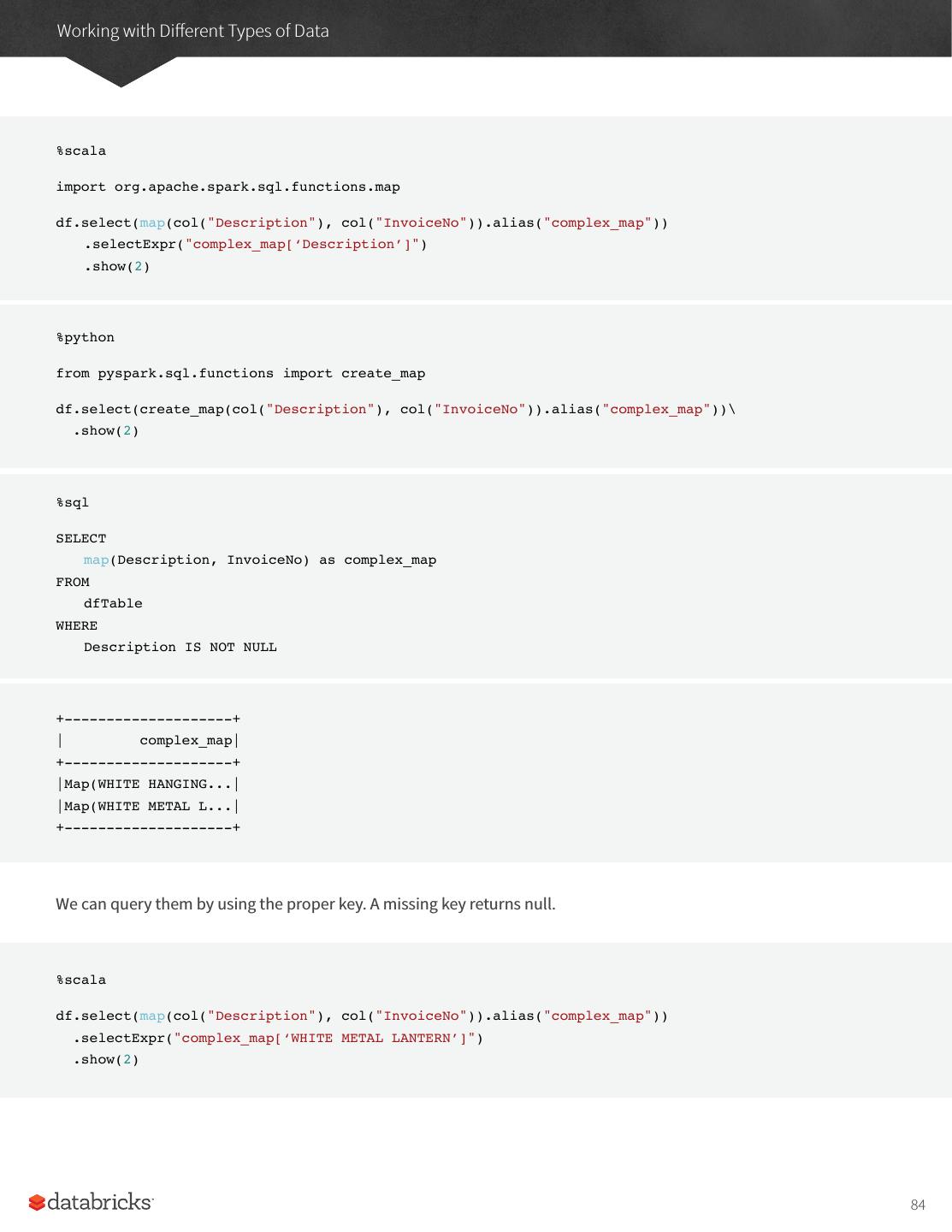Click the 'WHITE METAL LANTERN' selectExpr string
Viewport: 952px width, 1232px height.
point(324,1039)
